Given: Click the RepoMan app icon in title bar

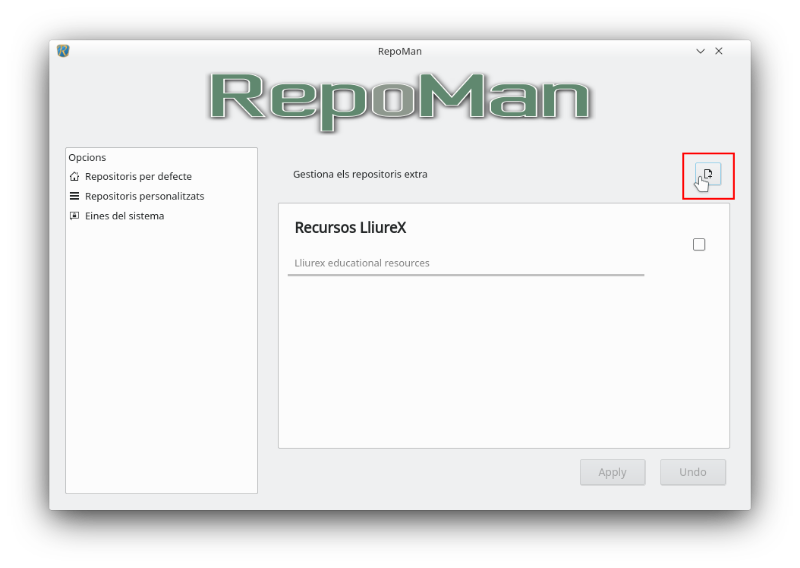Looking at the screenshot, I should pos(63,51).
